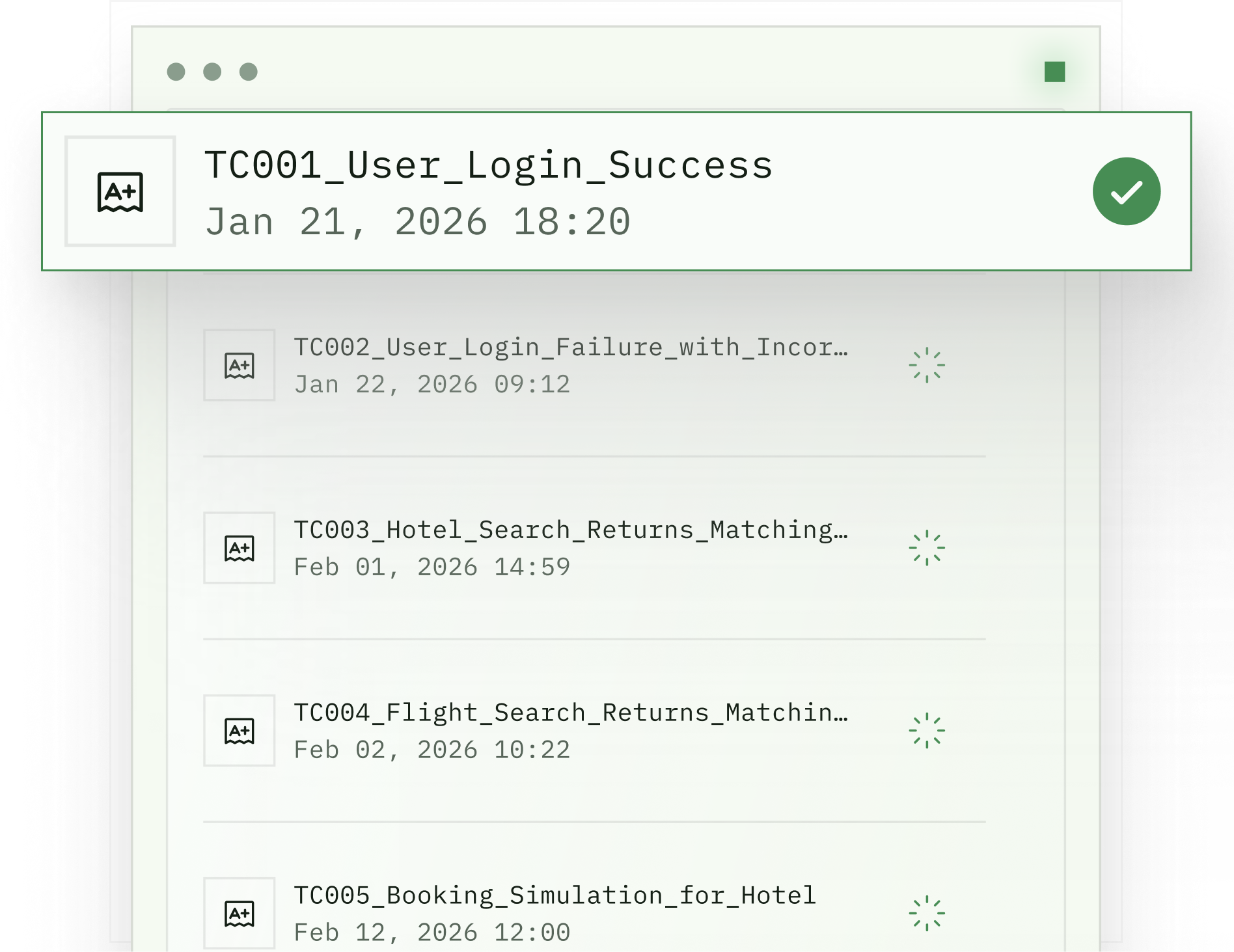Viewport: 1234px width, 952px height.
Task: Click the report icon beside TC004_Flight_Search
Action: tap(240, 731)
